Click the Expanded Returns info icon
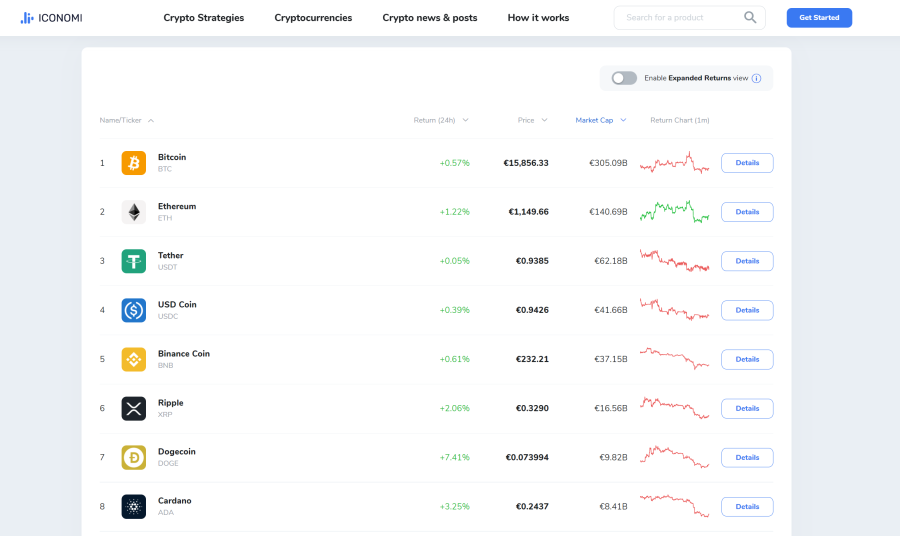 [x=757, y=78]
